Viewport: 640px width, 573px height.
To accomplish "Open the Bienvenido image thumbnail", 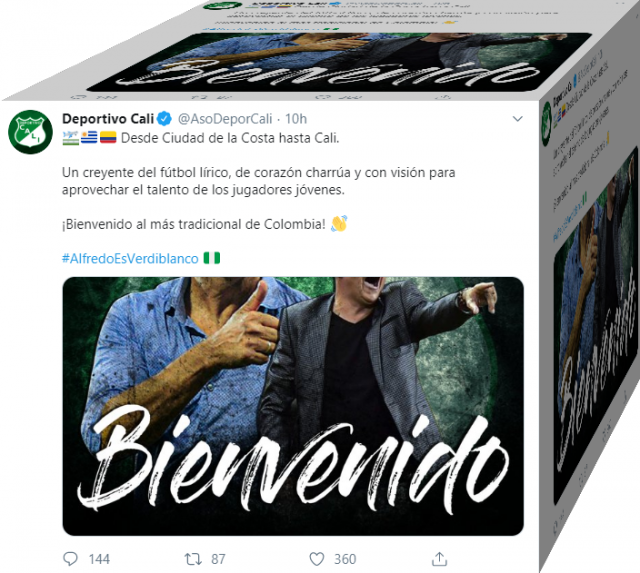I will tap(293, 406).
